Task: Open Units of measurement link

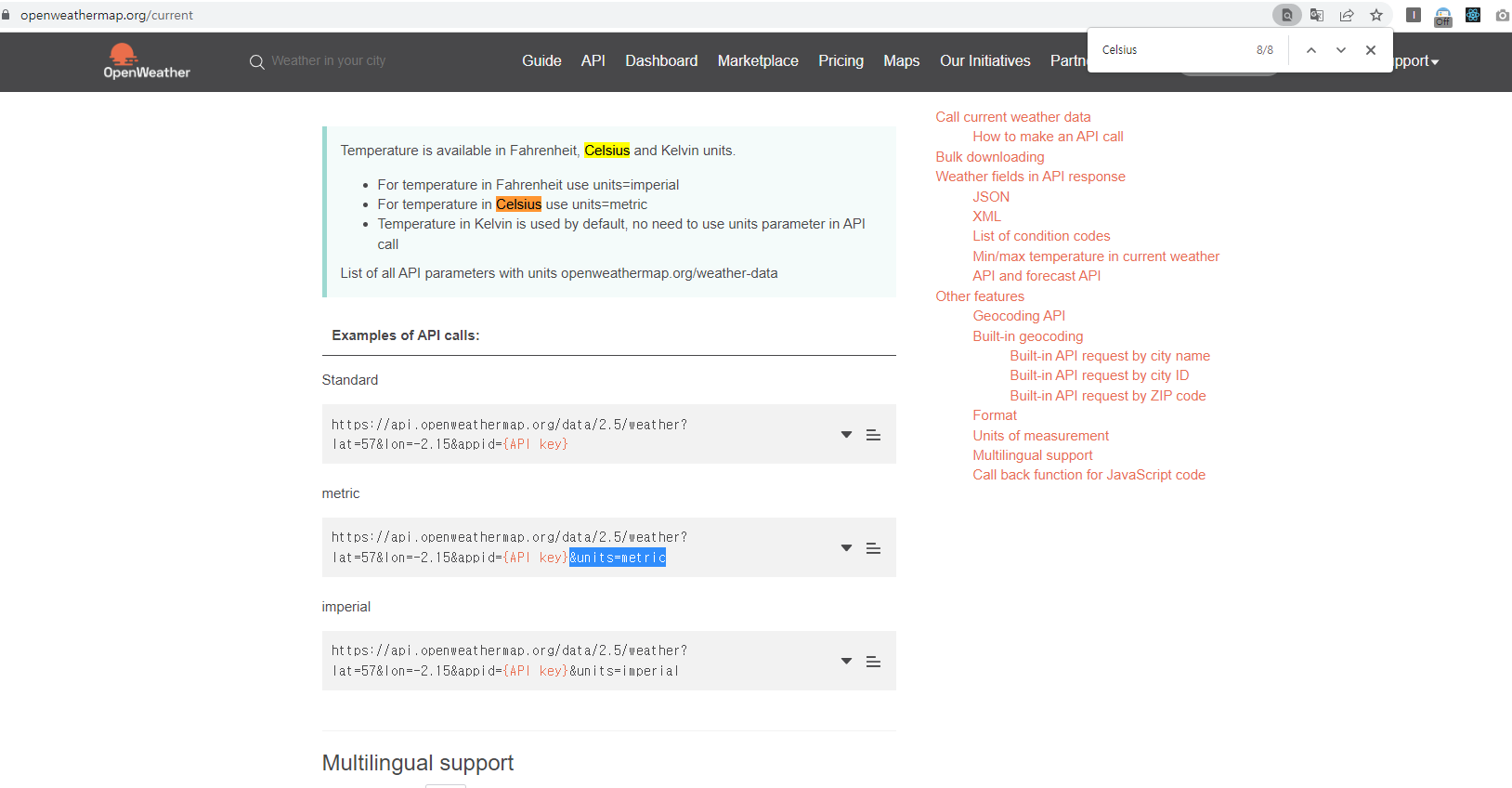Action: pyautogui.click(x=1040, y=436)
